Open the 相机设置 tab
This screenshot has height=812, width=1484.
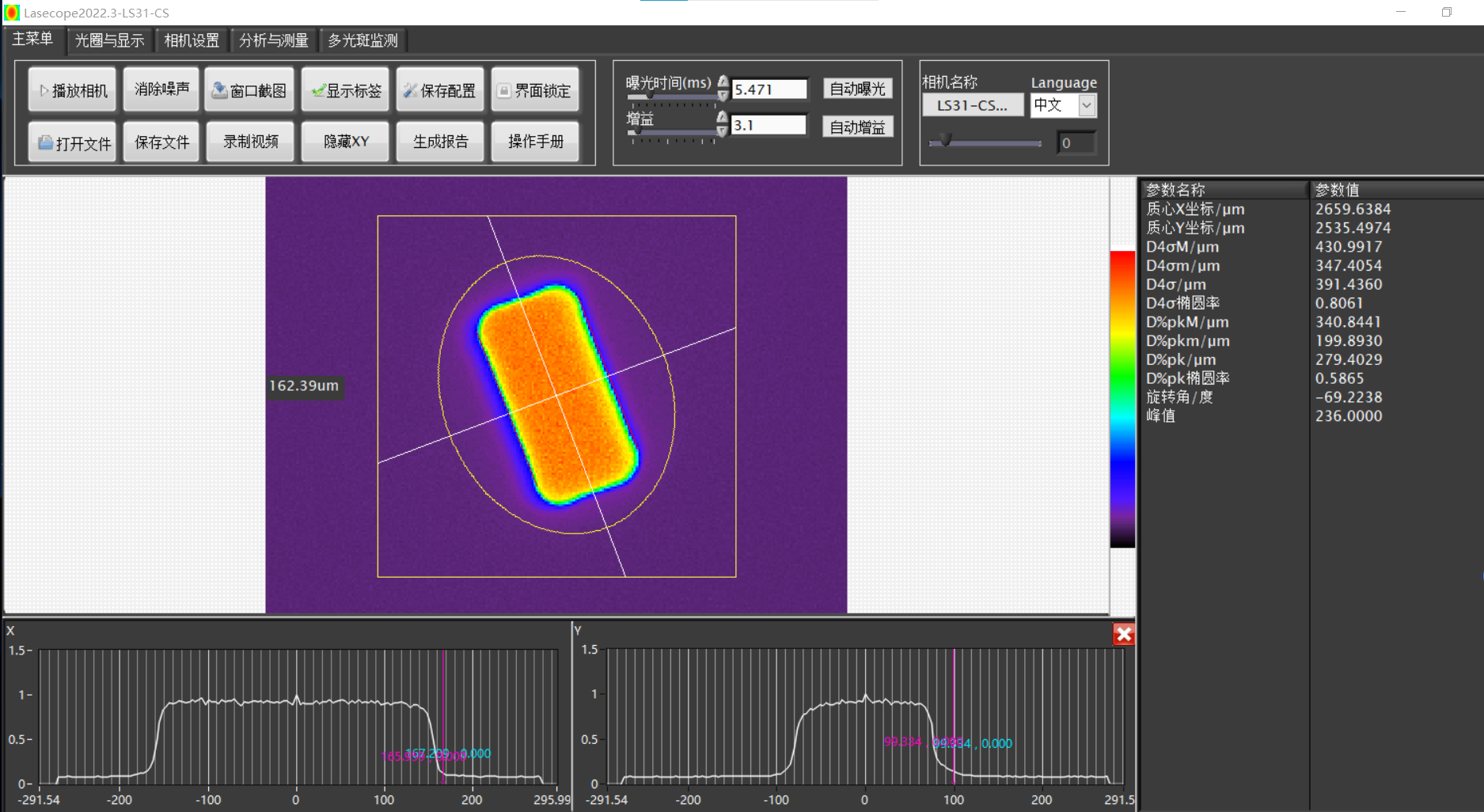pos(192,40)
